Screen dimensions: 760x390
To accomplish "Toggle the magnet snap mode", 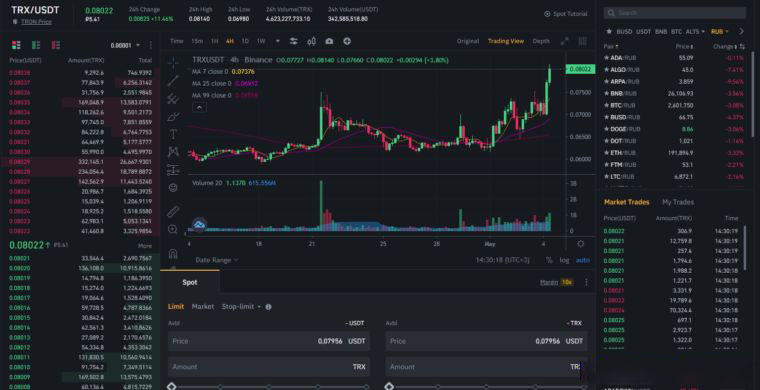I will coord(173,253).
